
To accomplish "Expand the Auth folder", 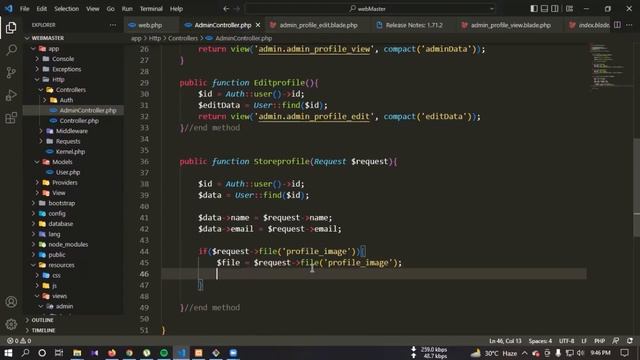I will pos(66,100).
